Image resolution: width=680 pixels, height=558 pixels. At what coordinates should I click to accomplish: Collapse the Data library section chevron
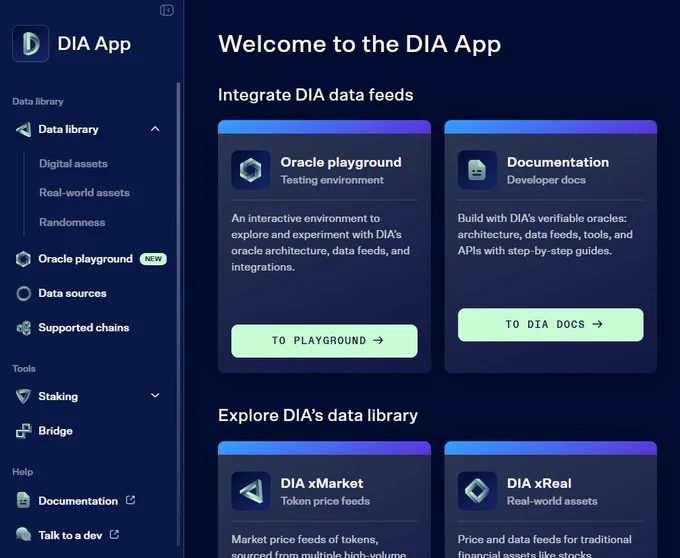click(x=155, y=129)
